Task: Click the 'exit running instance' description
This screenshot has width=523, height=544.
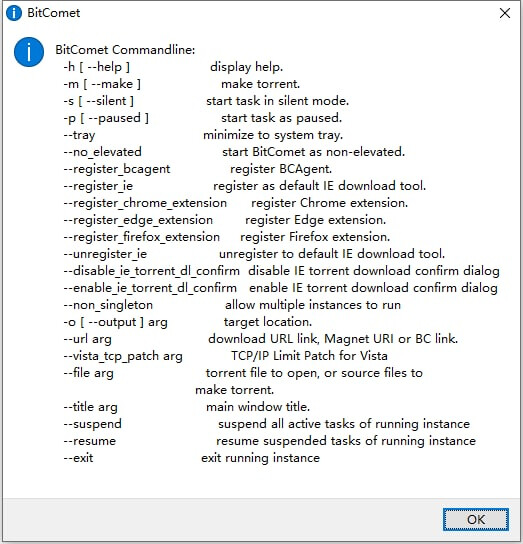Action: click(260, 458)
